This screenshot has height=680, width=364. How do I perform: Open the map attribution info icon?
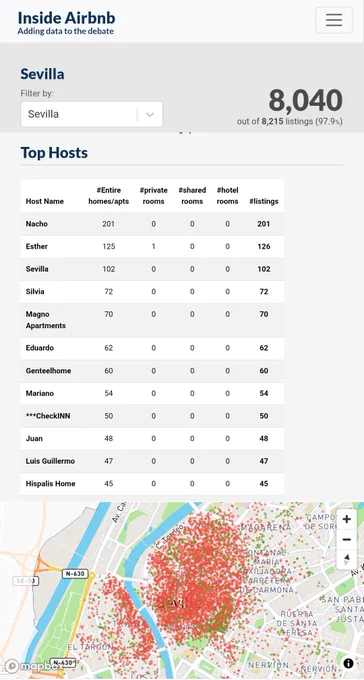[348, 663]
